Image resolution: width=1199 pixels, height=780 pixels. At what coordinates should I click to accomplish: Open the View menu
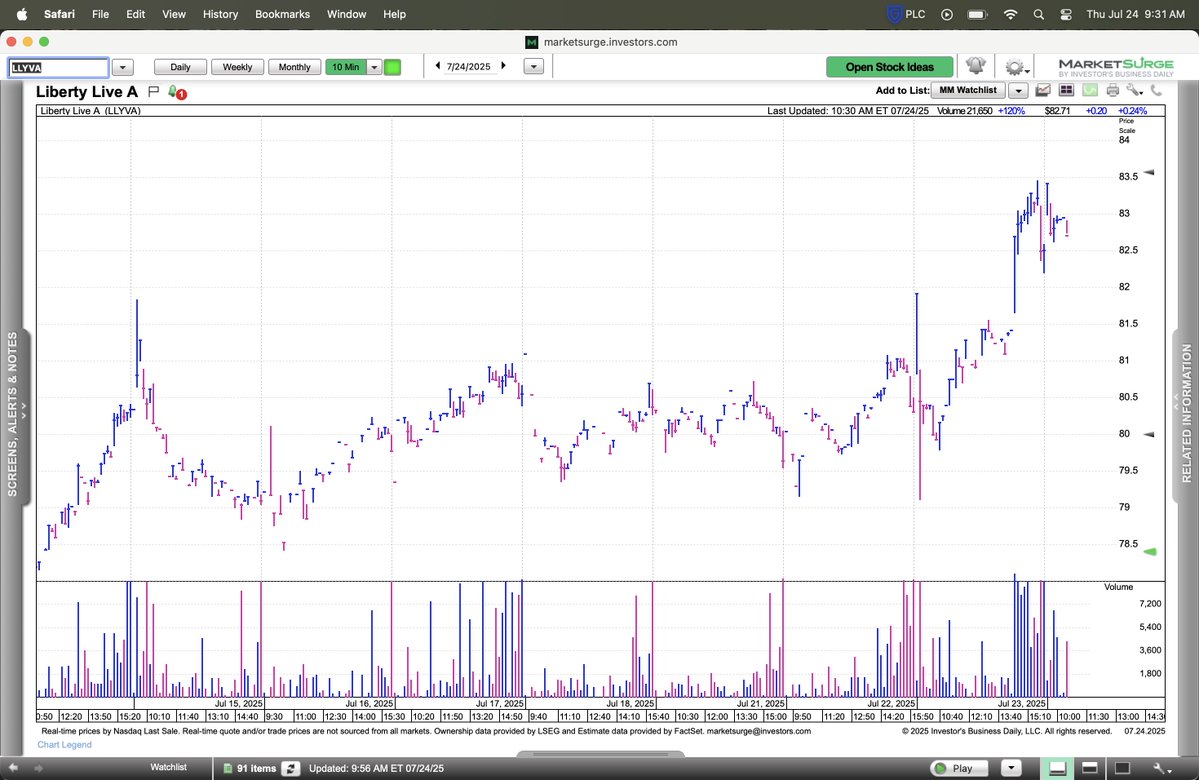[x=174, y=14]
